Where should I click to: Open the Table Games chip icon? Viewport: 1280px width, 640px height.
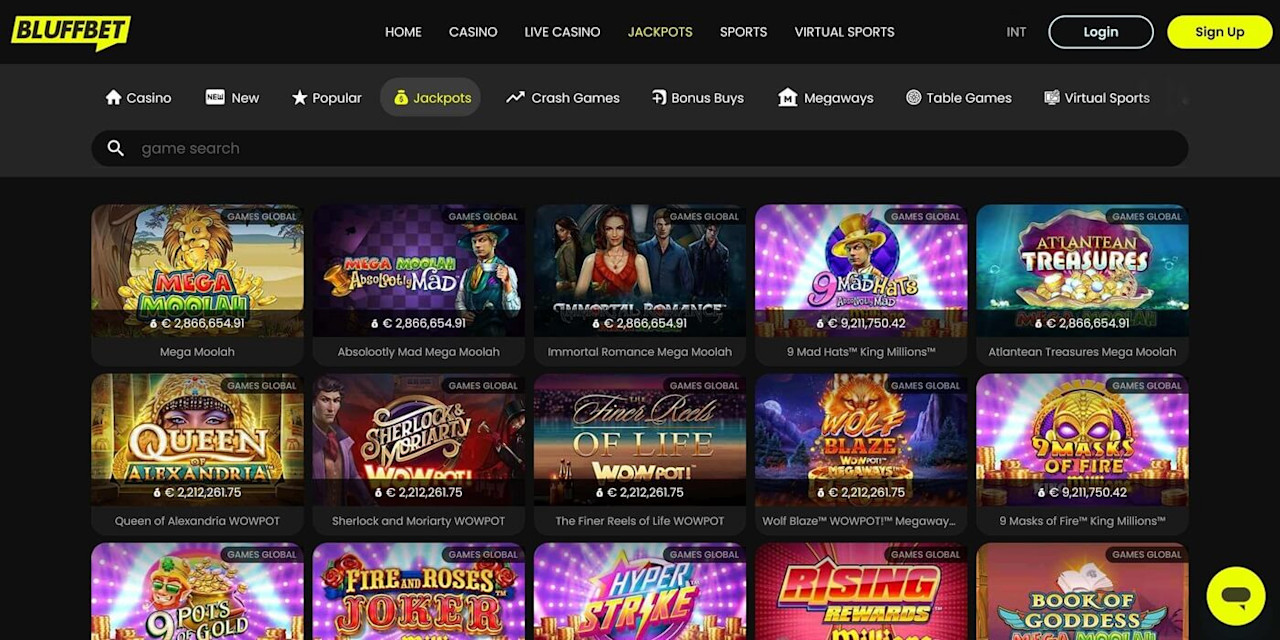pyautogui.click(x=913, y=97)
